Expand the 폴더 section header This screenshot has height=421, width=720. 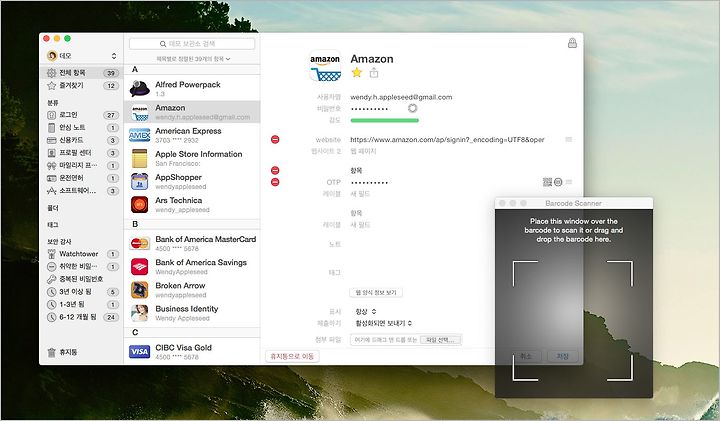tap(53, 208)
